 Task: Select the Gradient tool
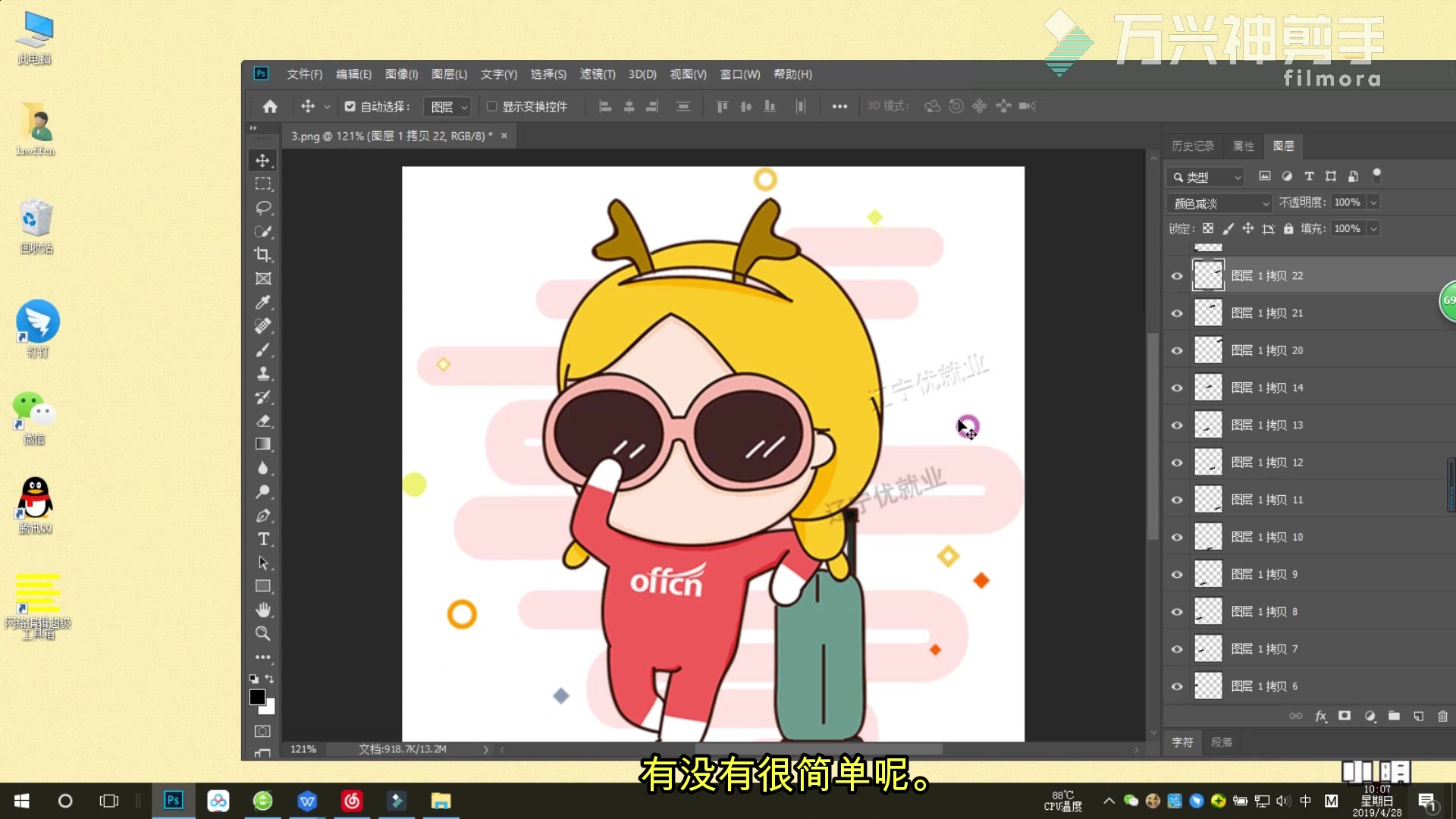pos(264,444)
